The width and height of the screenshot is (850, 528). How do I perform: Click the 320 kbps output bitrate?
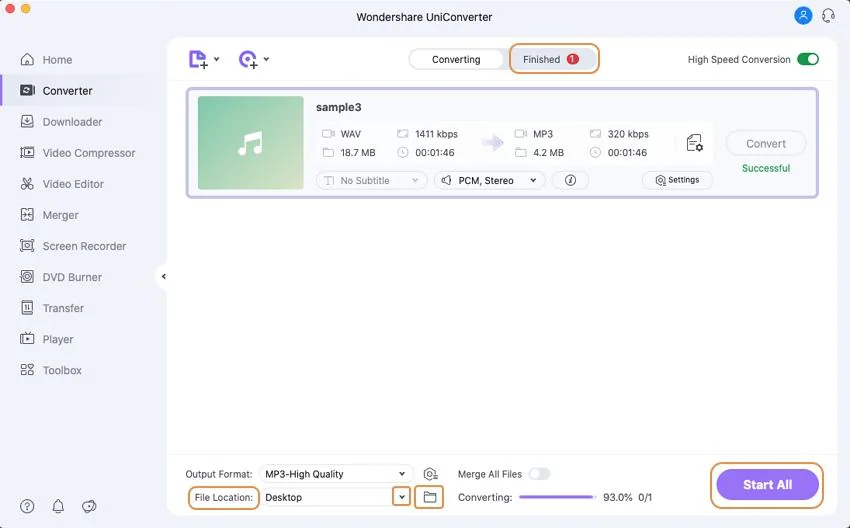tap(628, 134)
